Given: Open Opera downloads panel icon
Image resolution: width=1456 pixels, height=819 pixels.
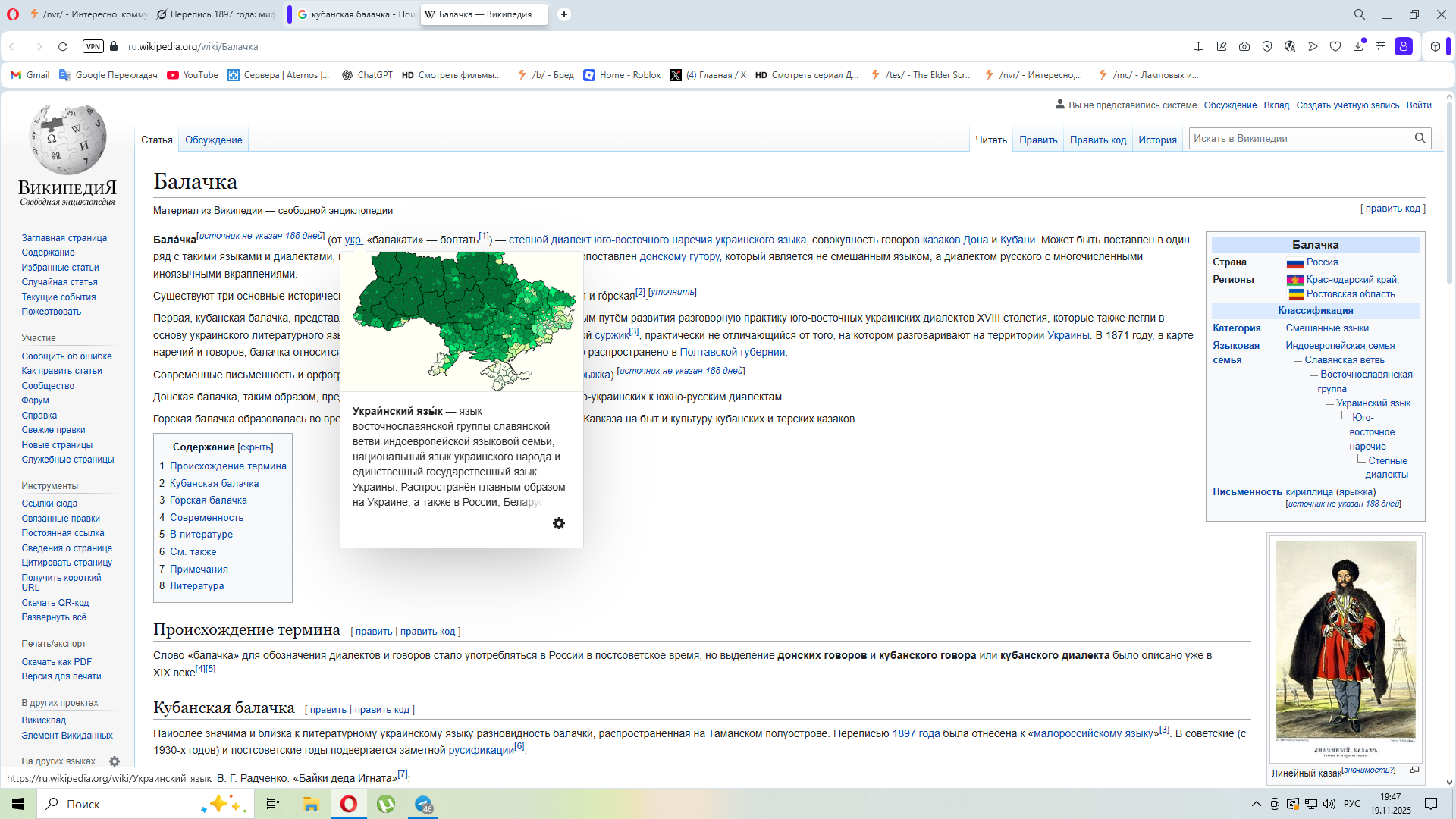Looking at the screenshot, I should click(x=1358, y=46).
